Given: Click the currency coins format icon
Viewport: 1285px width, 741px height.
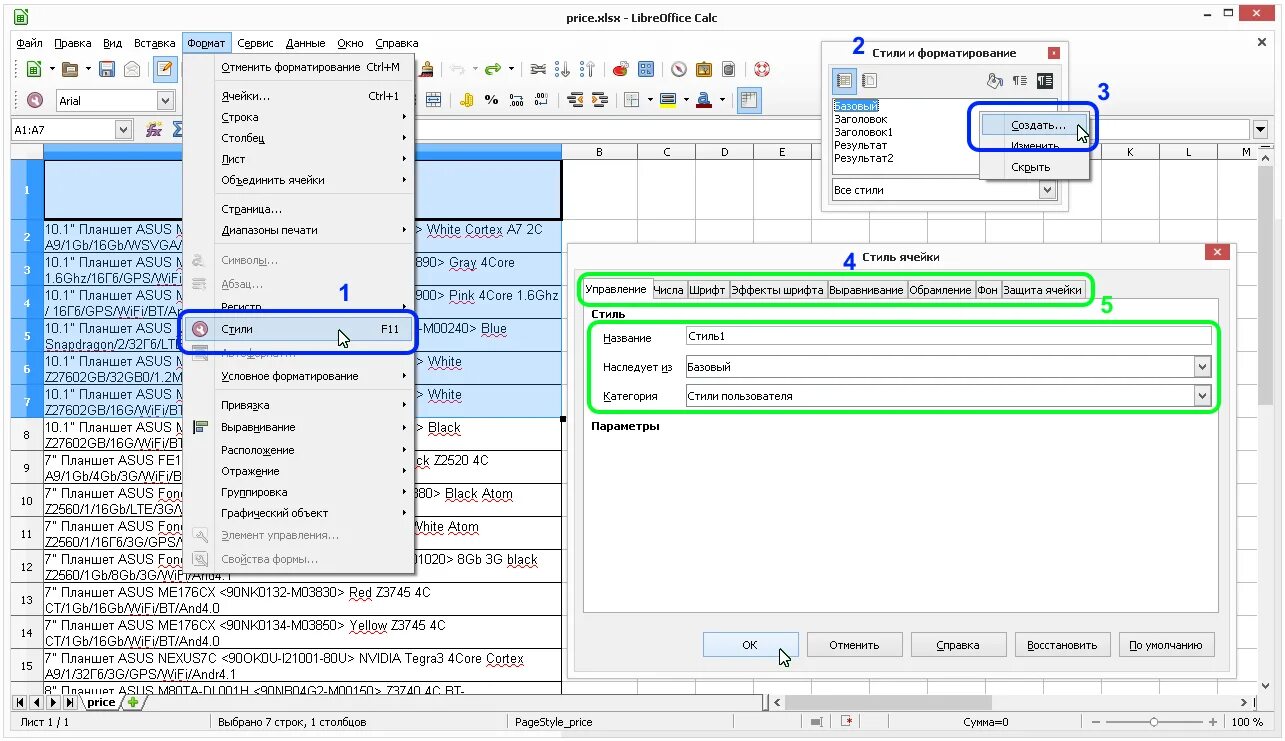Looking at the screenshot, I should pyautogui.click(x=466, y=100).
